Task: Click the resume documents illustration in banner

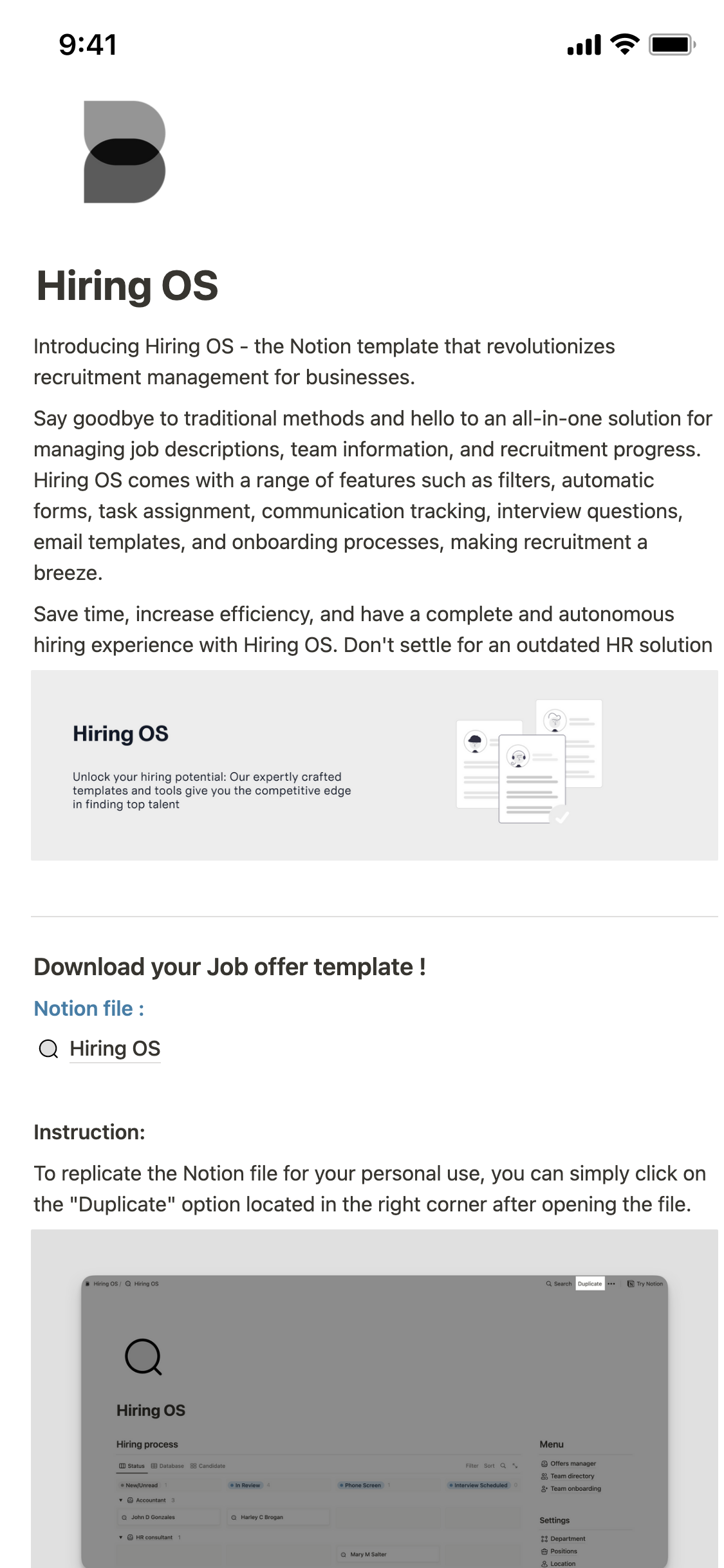Action: (529, 761)
